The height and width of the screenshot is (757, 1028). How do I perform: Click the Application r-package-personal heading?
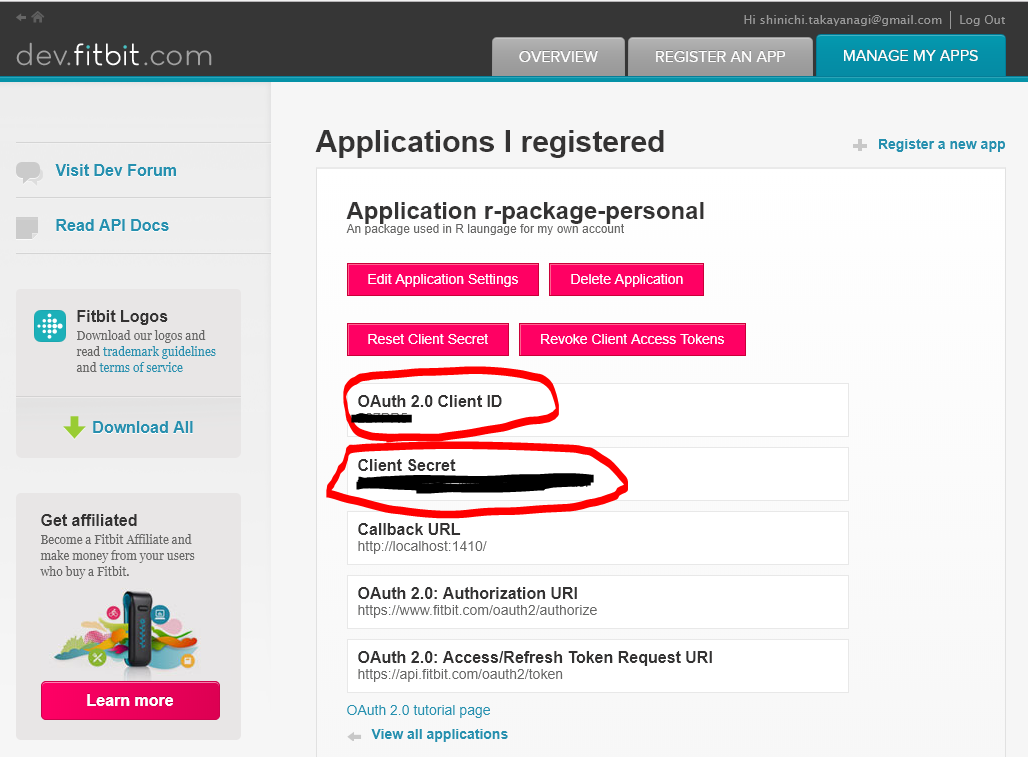point(525,211)
